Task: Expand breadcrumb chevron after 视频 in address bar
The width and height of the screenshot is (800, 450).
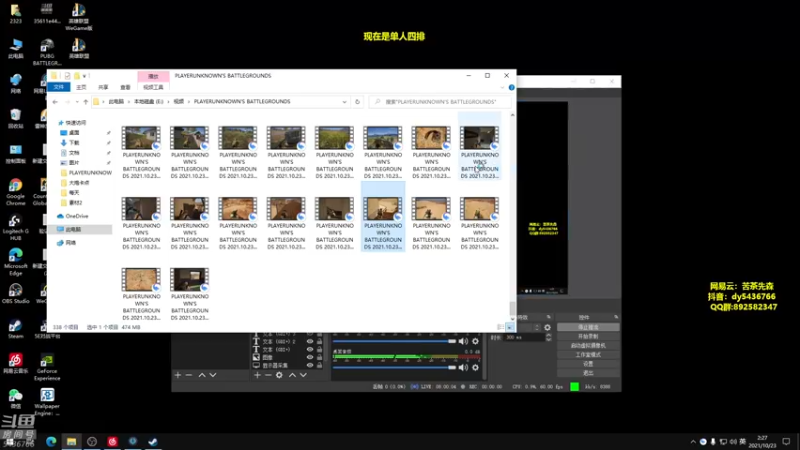Action: tap(189, 102)
